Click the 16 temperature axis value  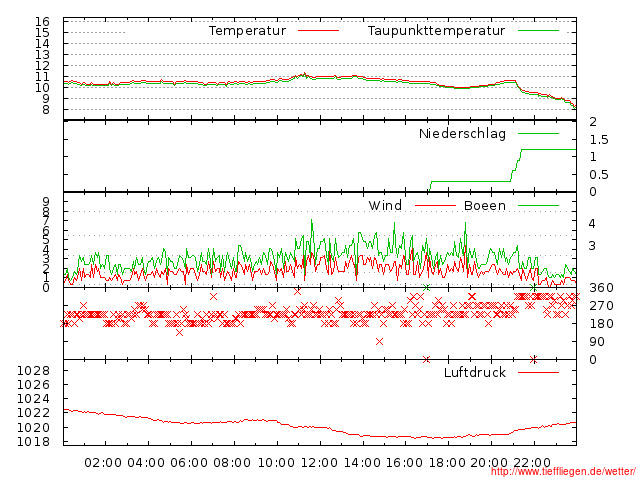coord(42,22)
